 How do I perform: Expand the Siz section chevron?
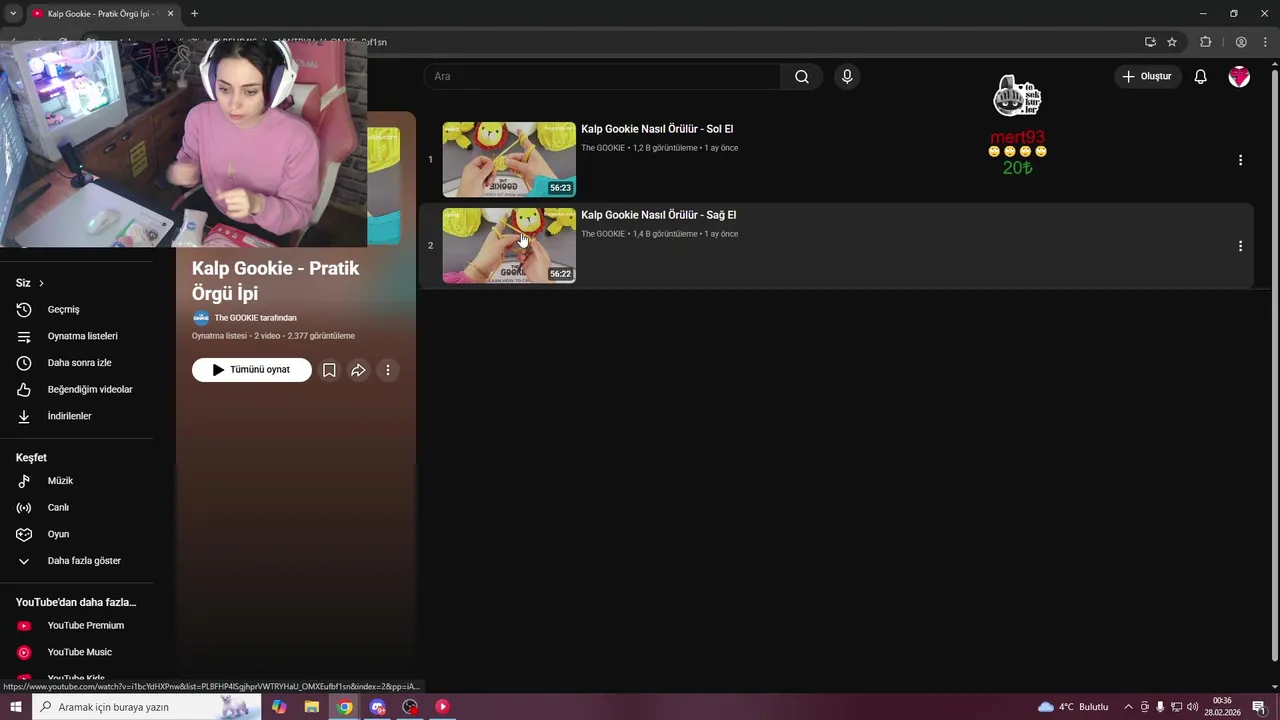click(x=41, y=283)
